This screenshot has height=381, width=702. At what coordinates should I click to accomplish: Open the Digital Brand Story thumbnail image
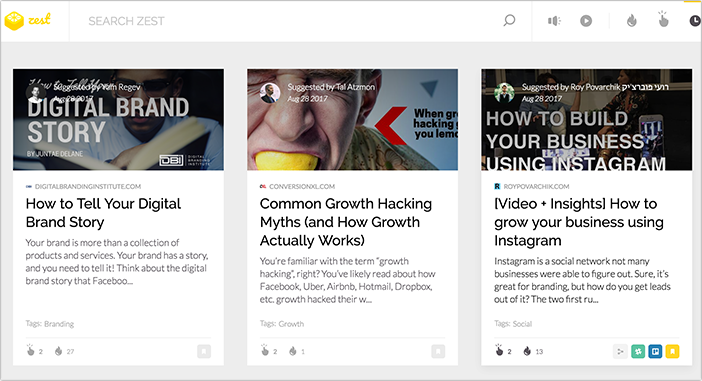coord(118,120)
